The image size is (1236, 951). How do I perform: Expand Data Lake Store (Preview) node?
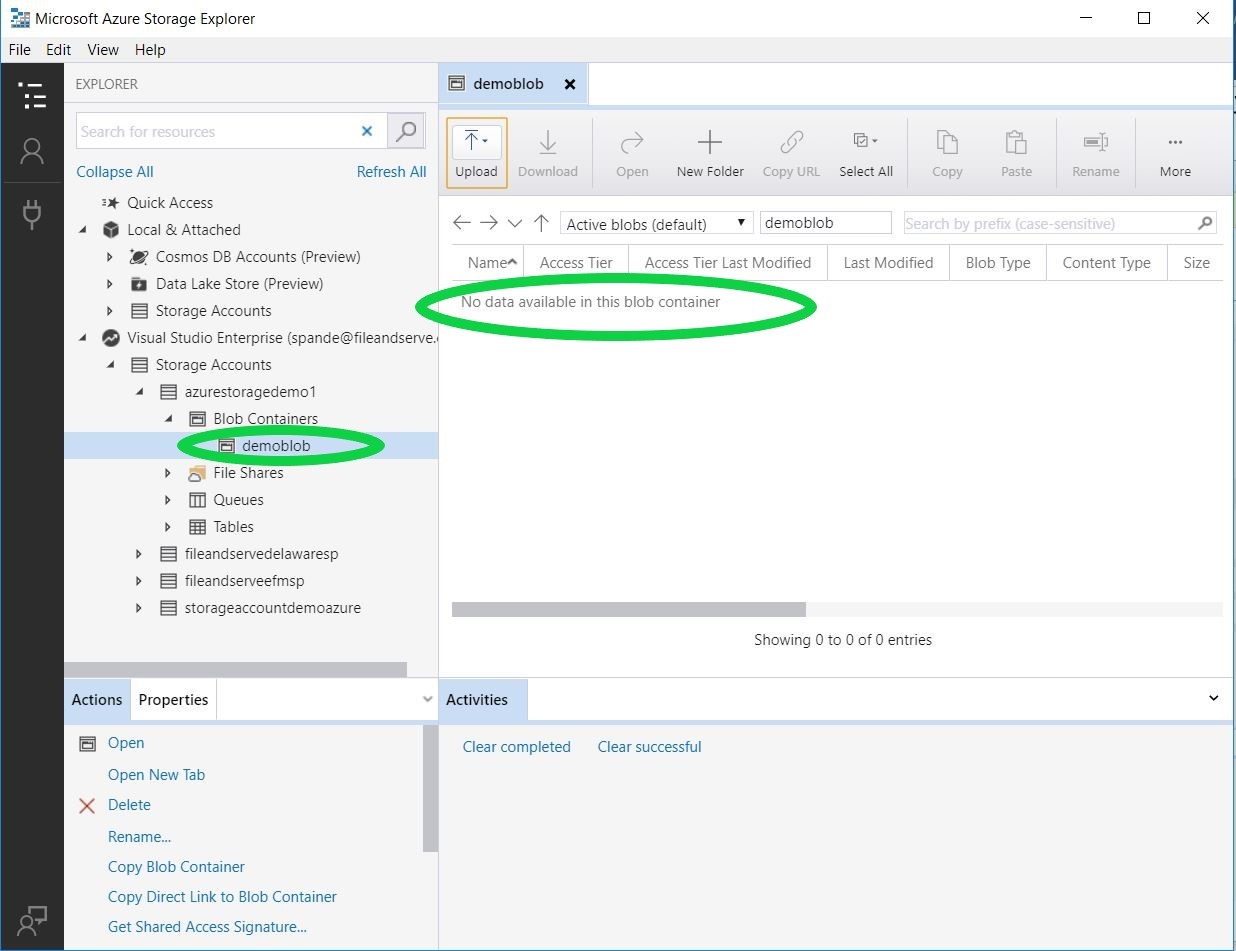coord(111,284)
